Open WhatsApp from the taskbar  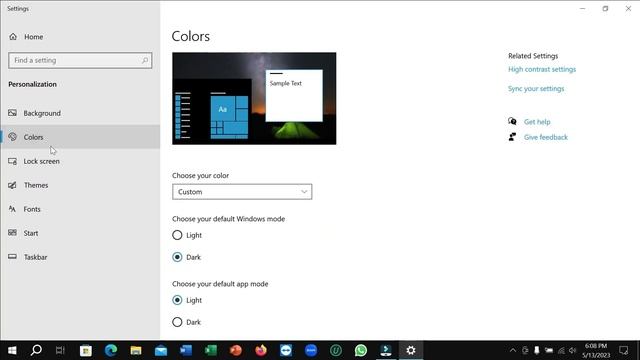pos(361,350)
